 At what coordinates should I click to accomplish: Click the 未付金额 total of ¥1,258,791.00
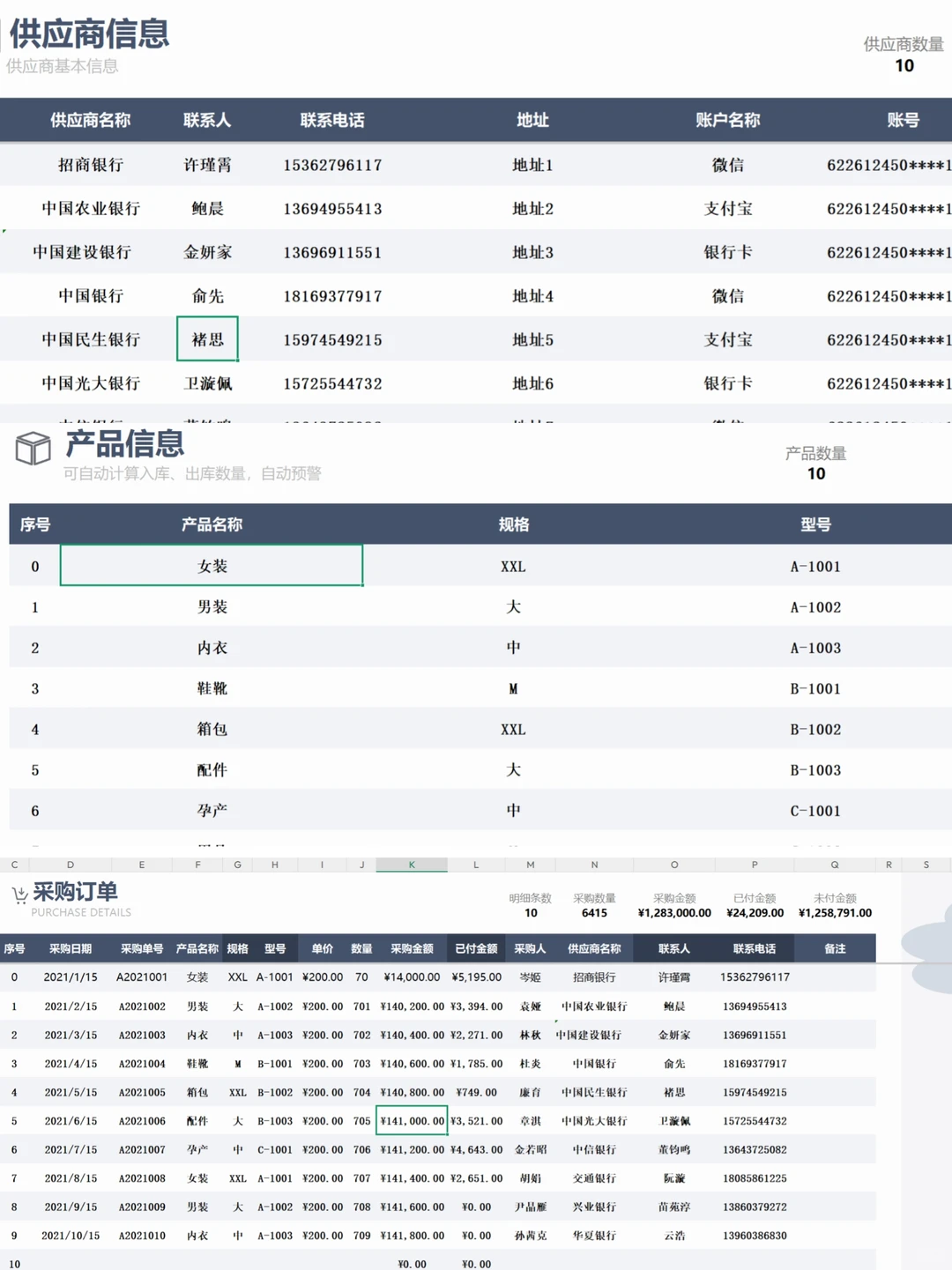[832, 913]
